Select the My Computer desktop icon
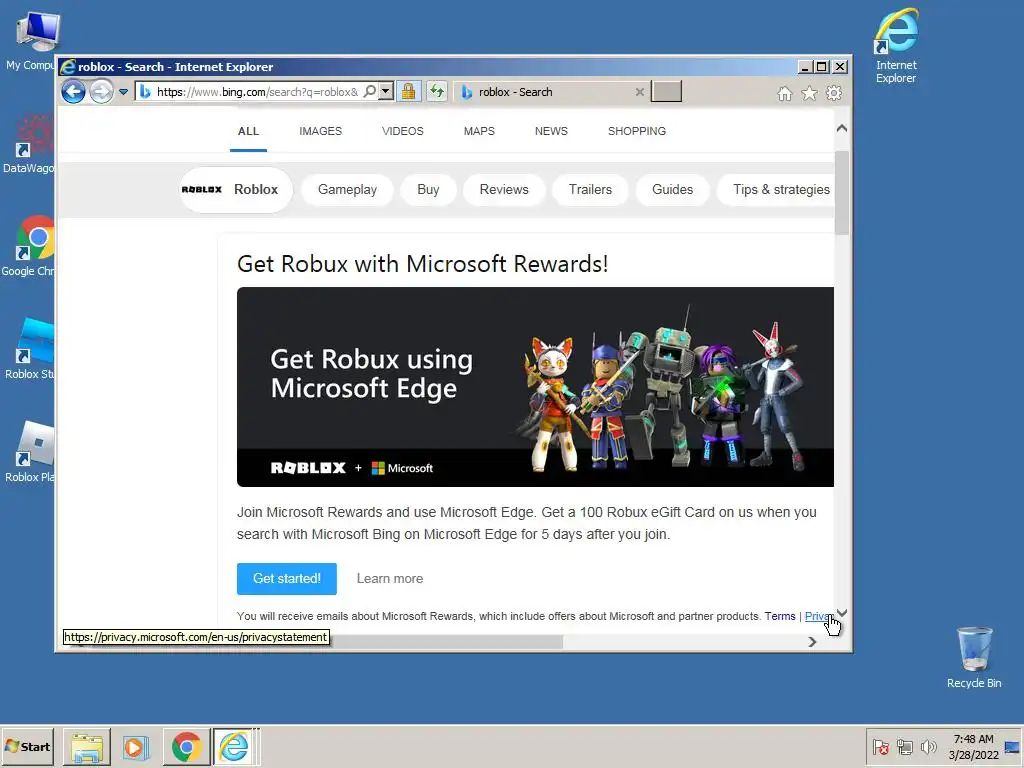 point(29,41)
